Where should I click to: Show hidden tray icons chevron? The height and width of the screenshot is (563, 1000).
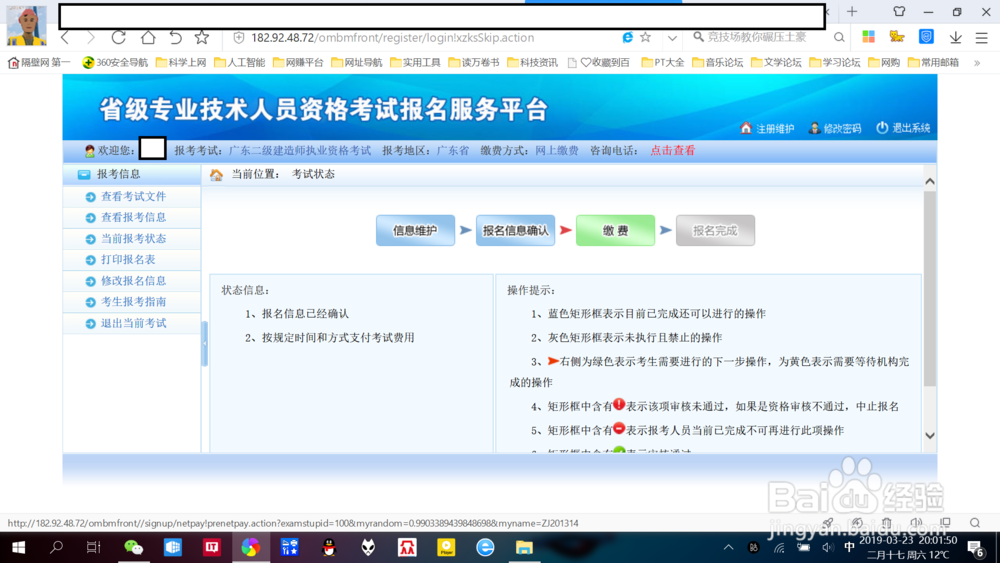[x=728, y=547]
